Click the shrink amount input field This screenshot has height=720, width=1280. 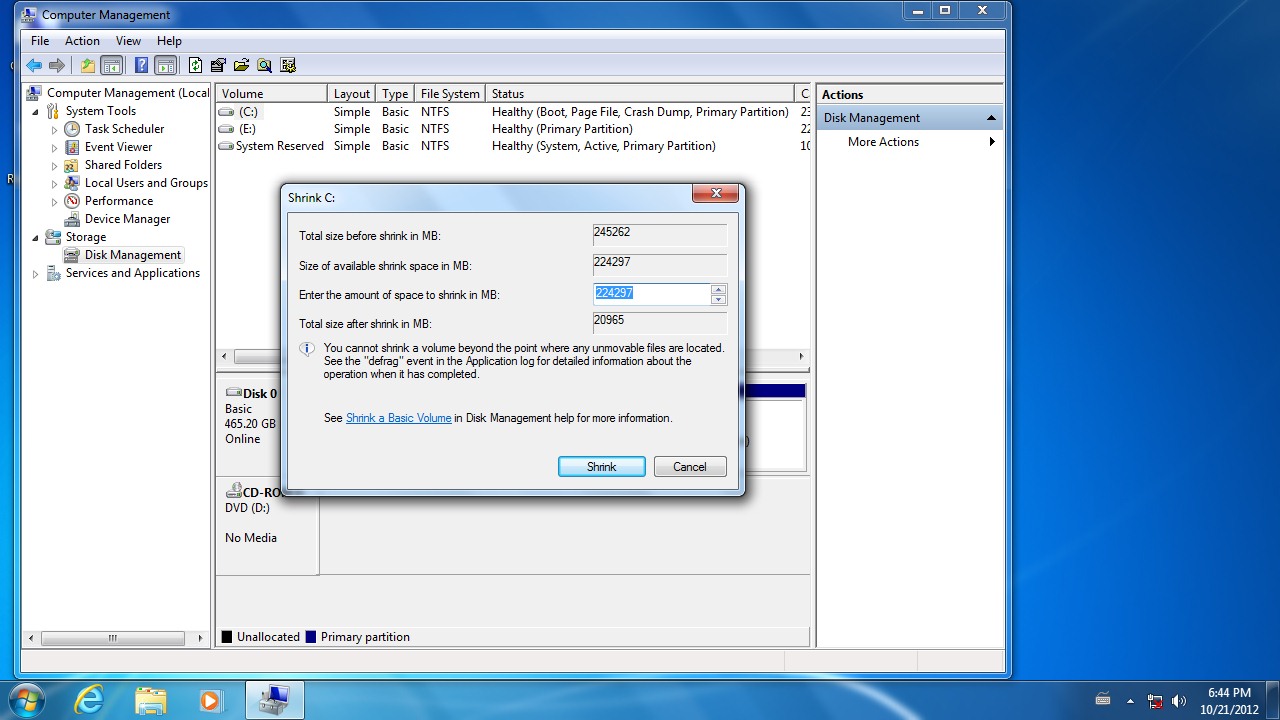pos(652,294)
